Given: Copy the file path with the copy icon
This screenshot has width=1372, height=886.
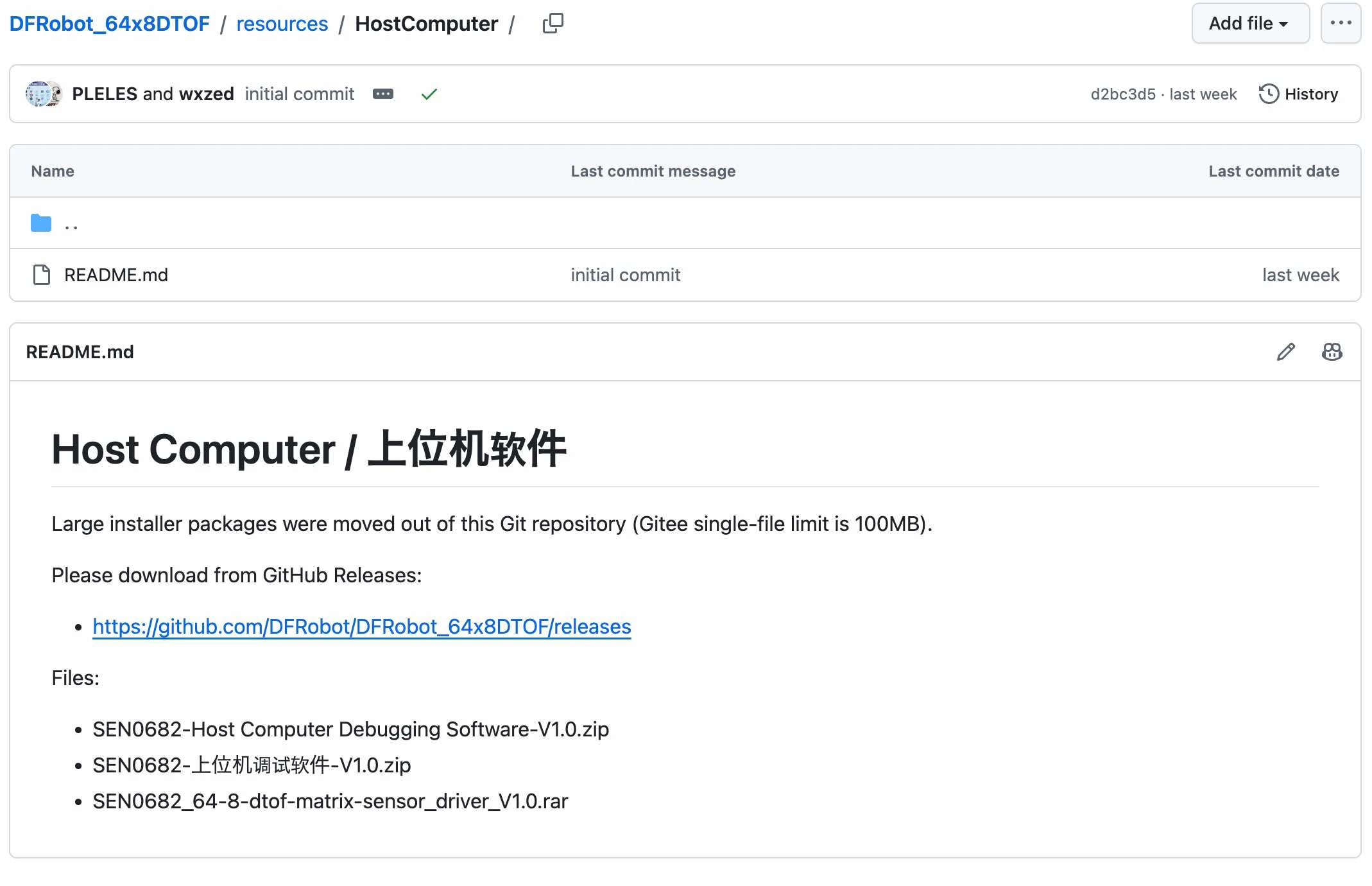Looking at the screenshot, I should [553, 24].
